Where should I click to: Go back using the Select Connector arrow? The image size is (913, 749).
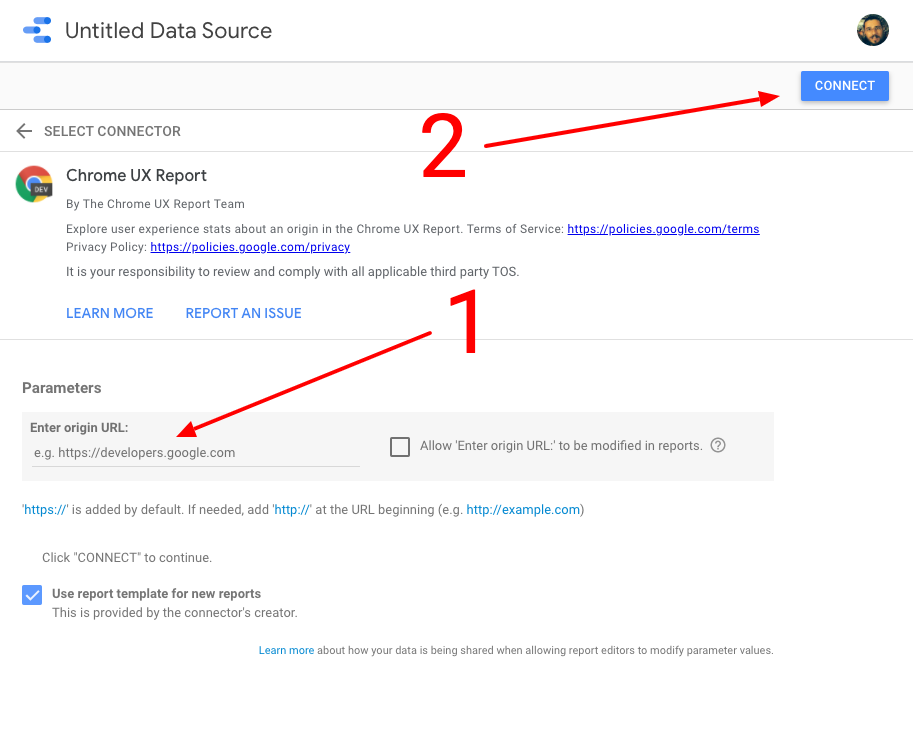point(24,131)
